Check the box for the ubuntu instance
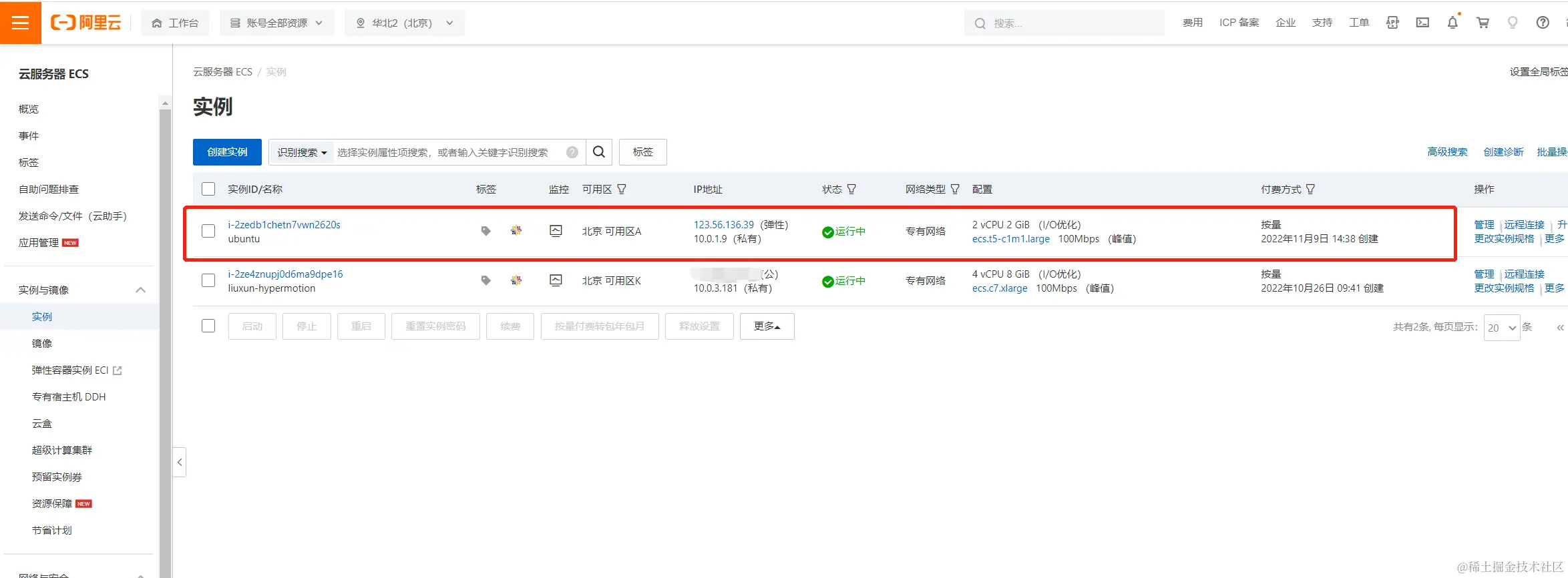 point(208,231)
